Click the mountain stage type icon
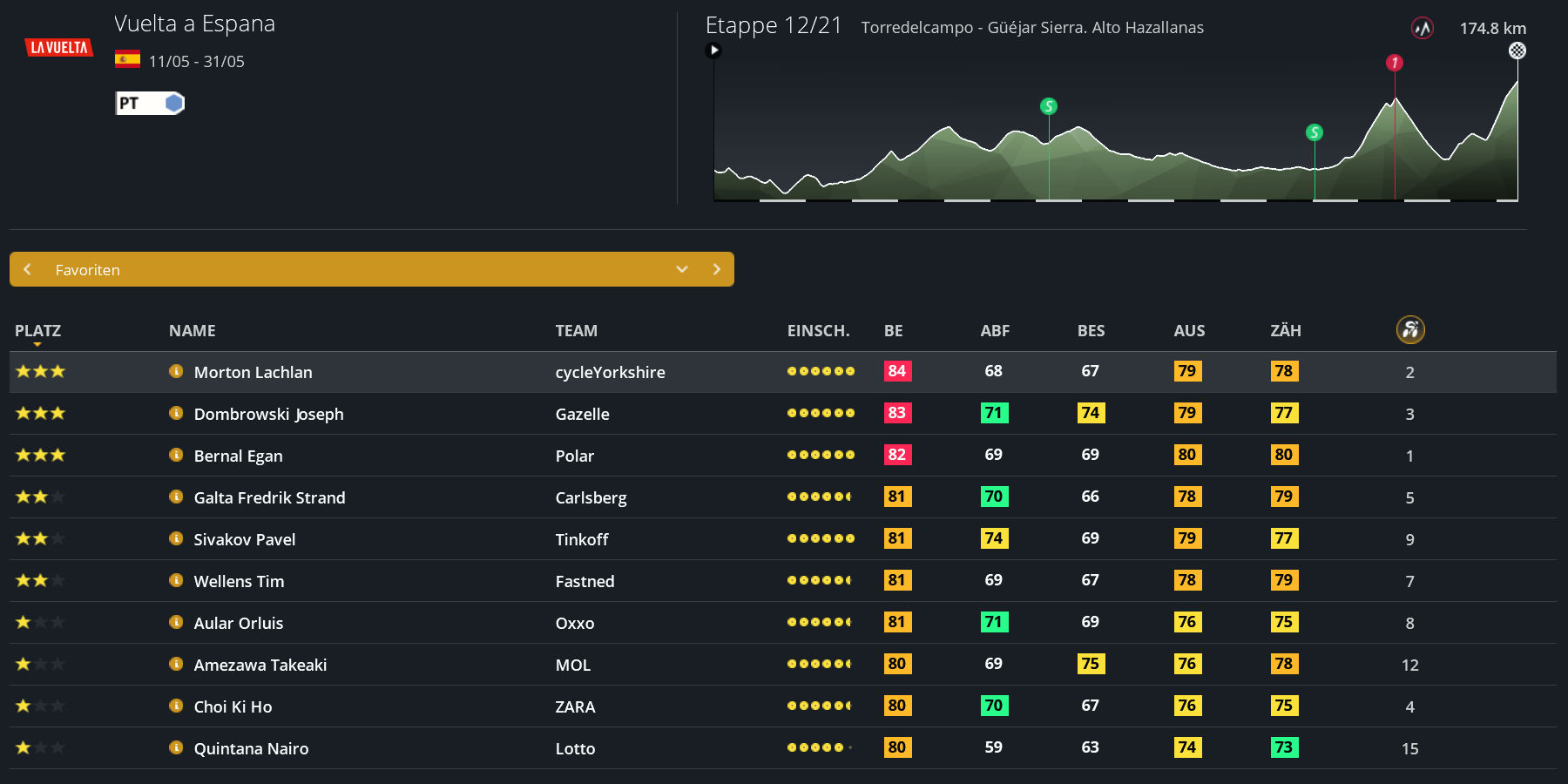Viewport: 1568px width, 784px height. point(1422,29)
